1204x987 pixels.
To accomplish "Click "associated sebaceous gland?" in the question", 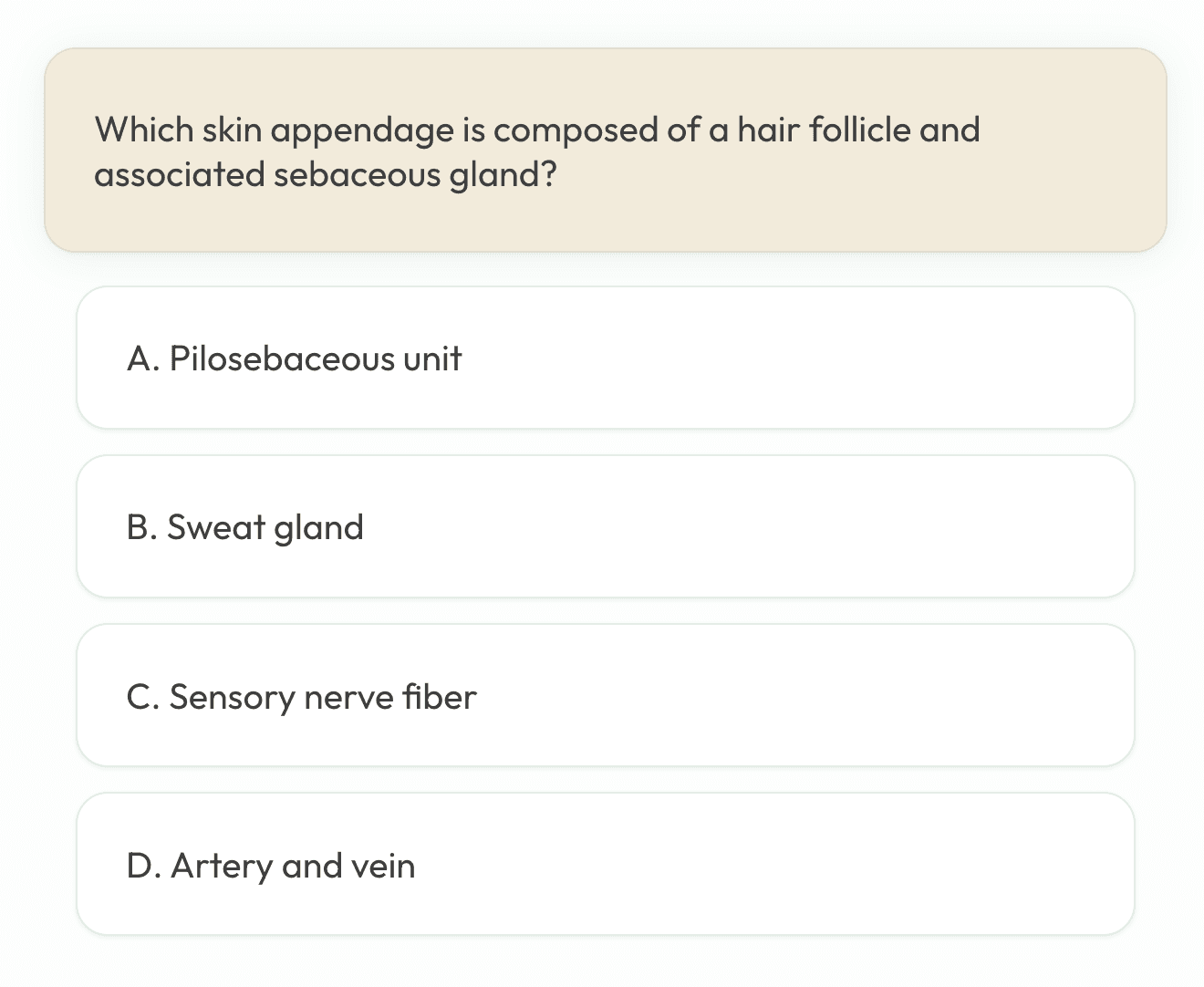I will [325, 174].
